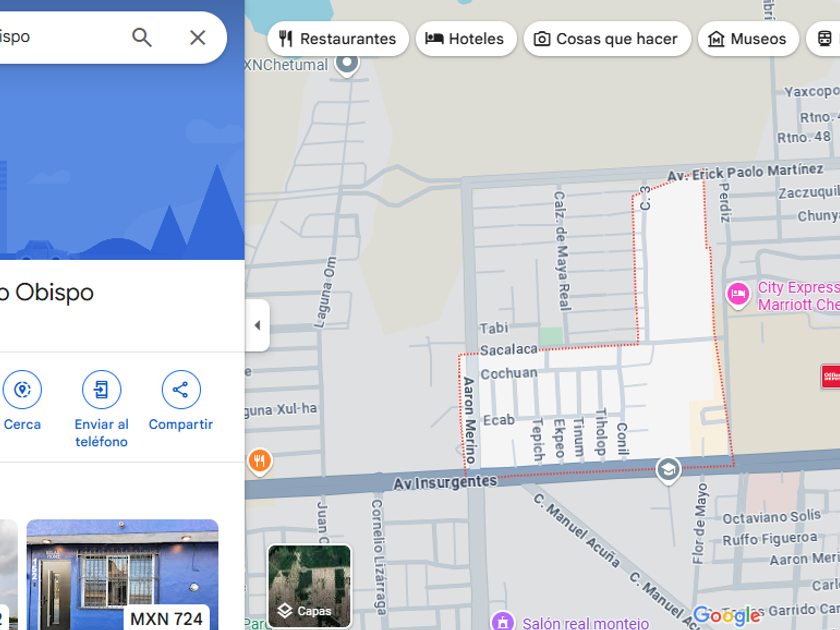
Task: Click the Av. Erick Paolo Martínez label
Action: tap(745, 172)
